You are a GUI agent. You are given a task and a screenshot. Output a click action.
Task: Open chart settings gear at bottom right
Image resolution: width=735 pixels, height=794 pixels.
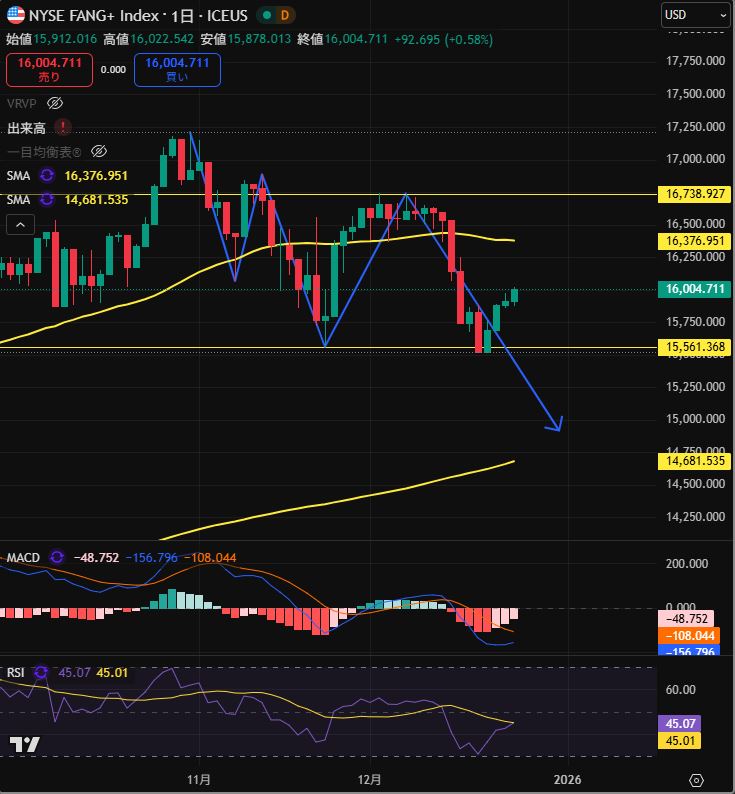pyautogui.click(x=697, y=778)
